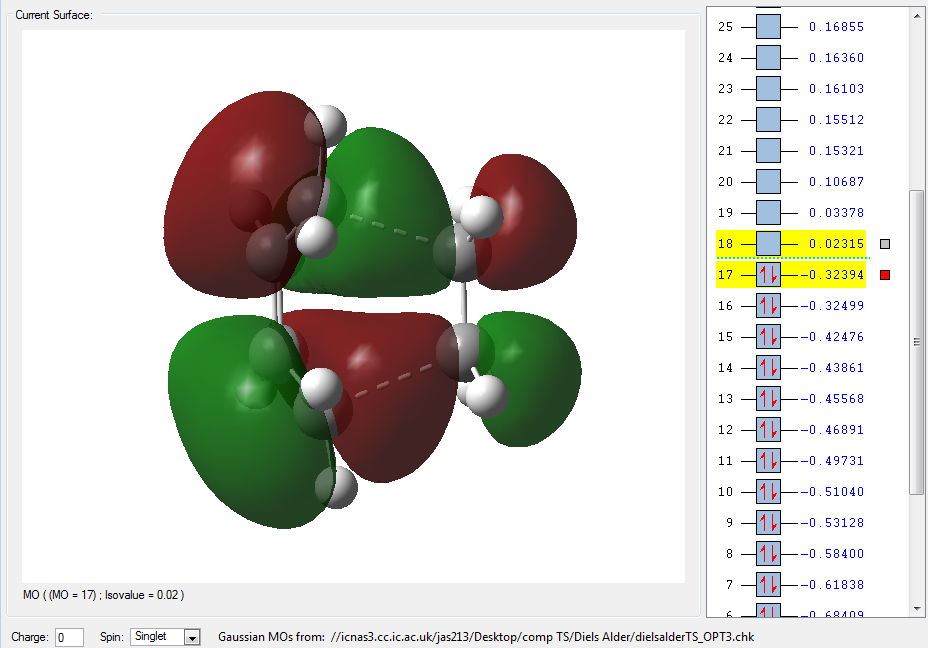
Task: Select orbital 24 occupancy box
Action: coord(768,57)
